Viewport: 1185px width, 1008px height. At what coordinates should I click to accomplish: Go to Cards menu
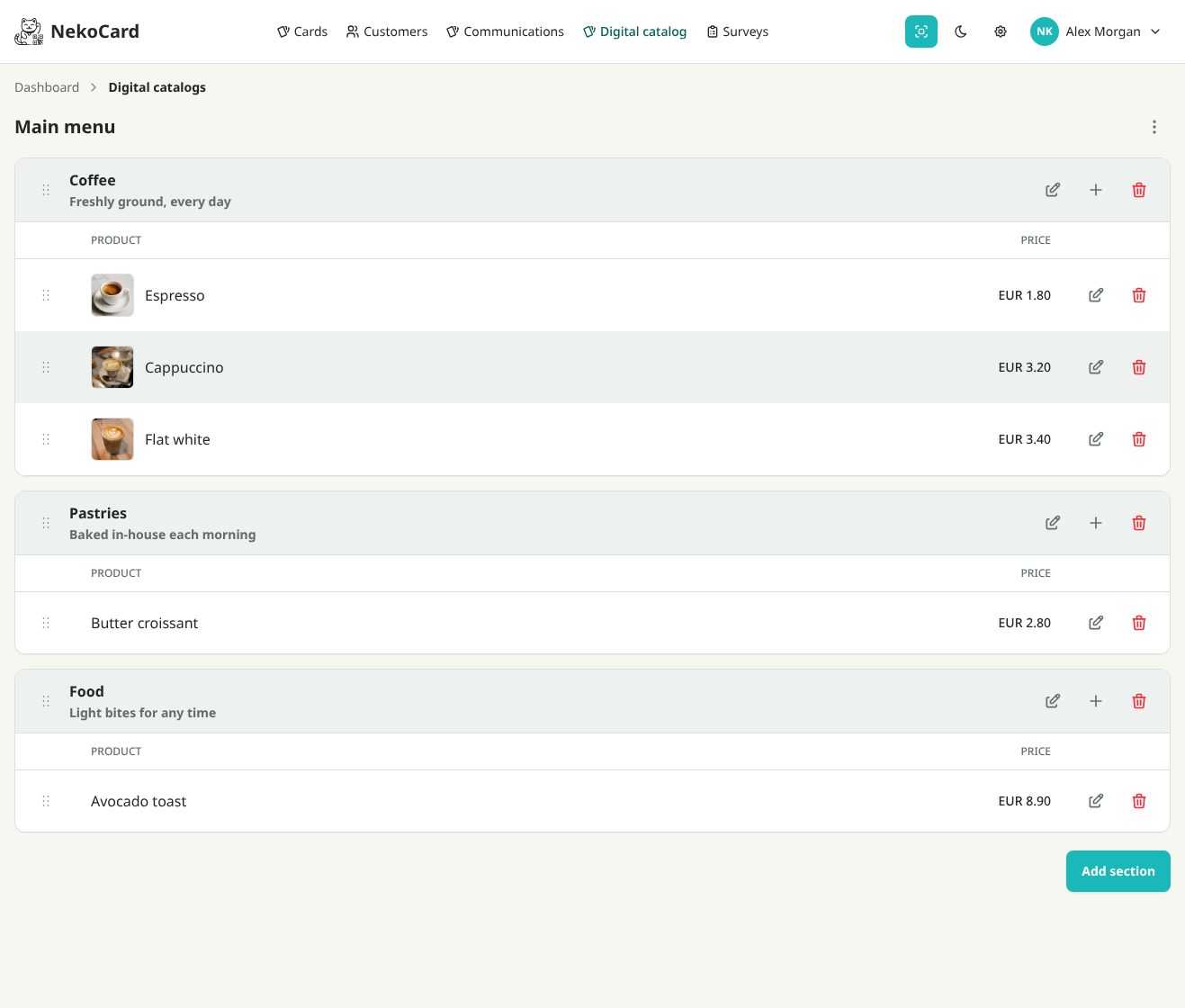pos(302,31)
